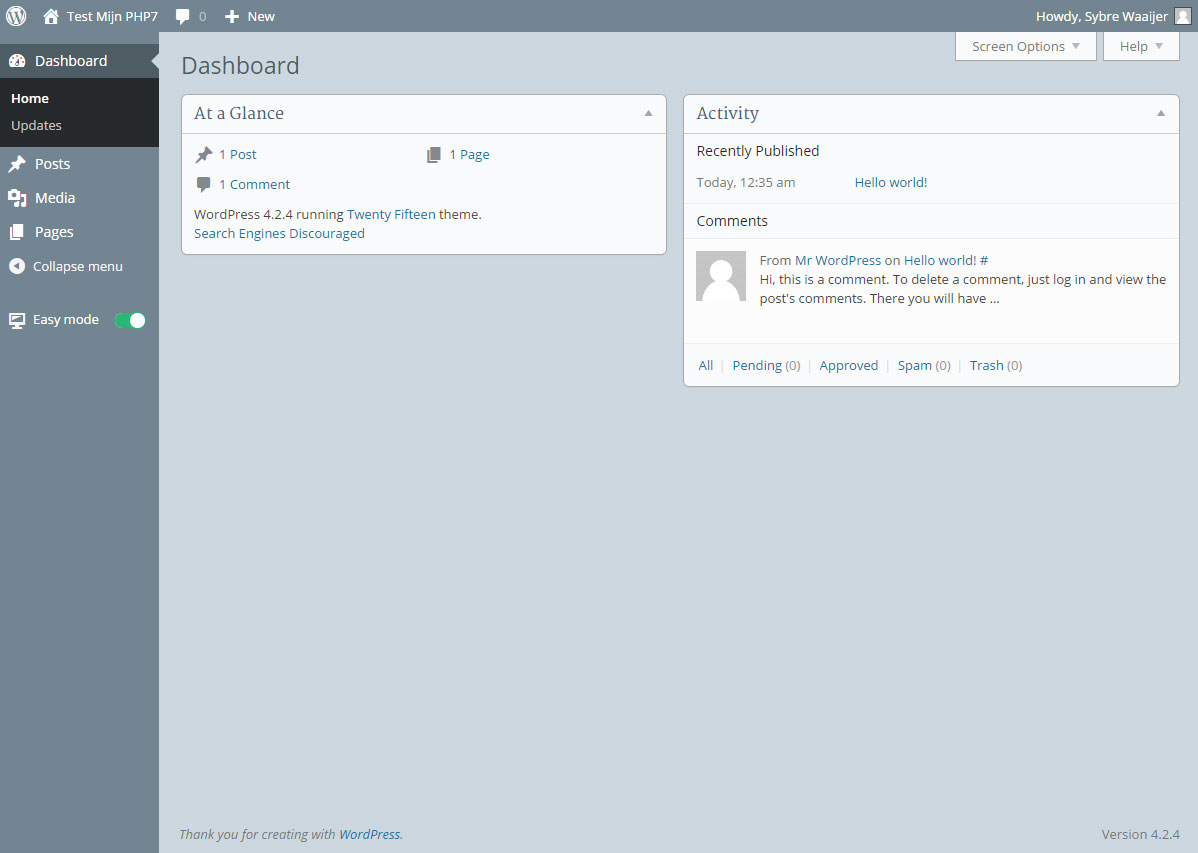The image size is (1198, 853).
Task: Open the 1 Comment link
Action: coord(254,184)
